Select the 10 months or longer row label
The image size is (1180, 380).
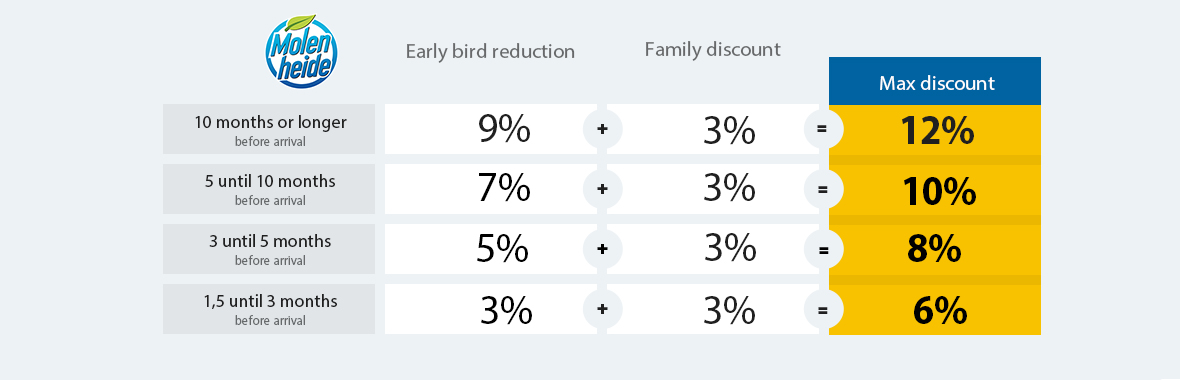point(269,129)
